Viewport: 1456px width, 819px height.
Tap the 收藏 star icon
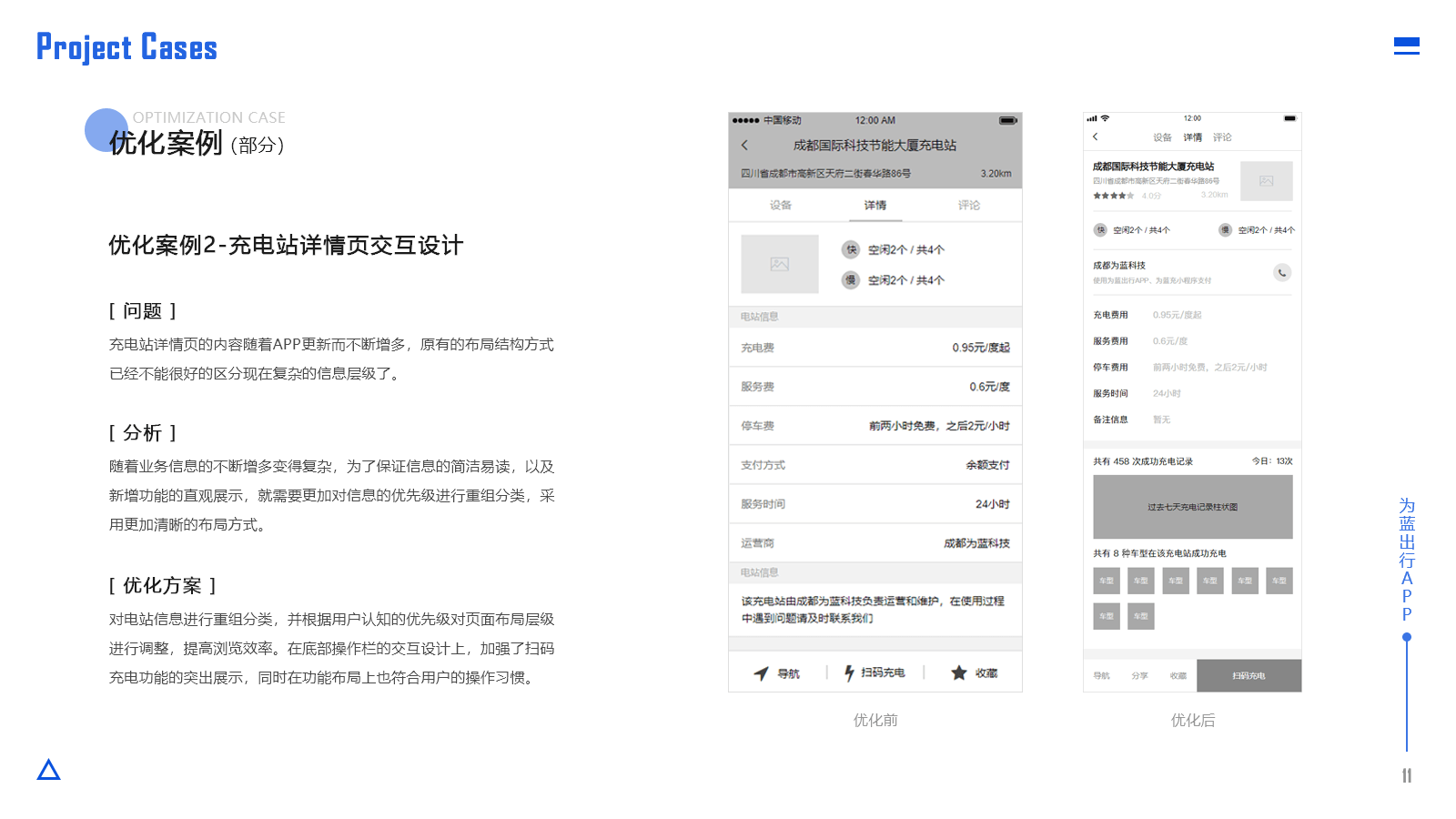tap(958, 672)
